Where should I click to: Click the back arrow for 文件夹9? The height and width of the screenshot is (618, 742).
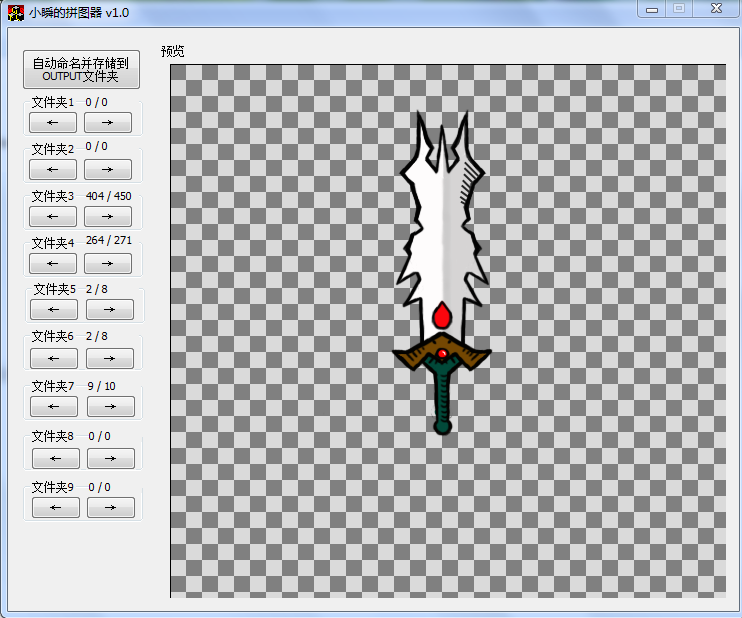(x=56, y=507)
